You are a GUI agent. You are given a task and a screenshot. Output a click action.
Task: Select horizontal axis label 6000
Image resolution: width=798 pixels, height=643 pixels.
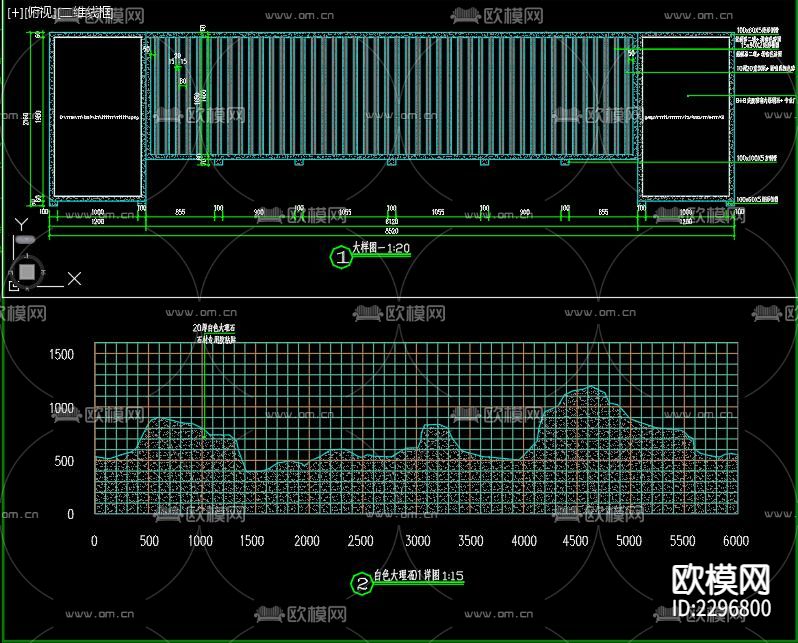pyautogui.click(x=736, y=541)
